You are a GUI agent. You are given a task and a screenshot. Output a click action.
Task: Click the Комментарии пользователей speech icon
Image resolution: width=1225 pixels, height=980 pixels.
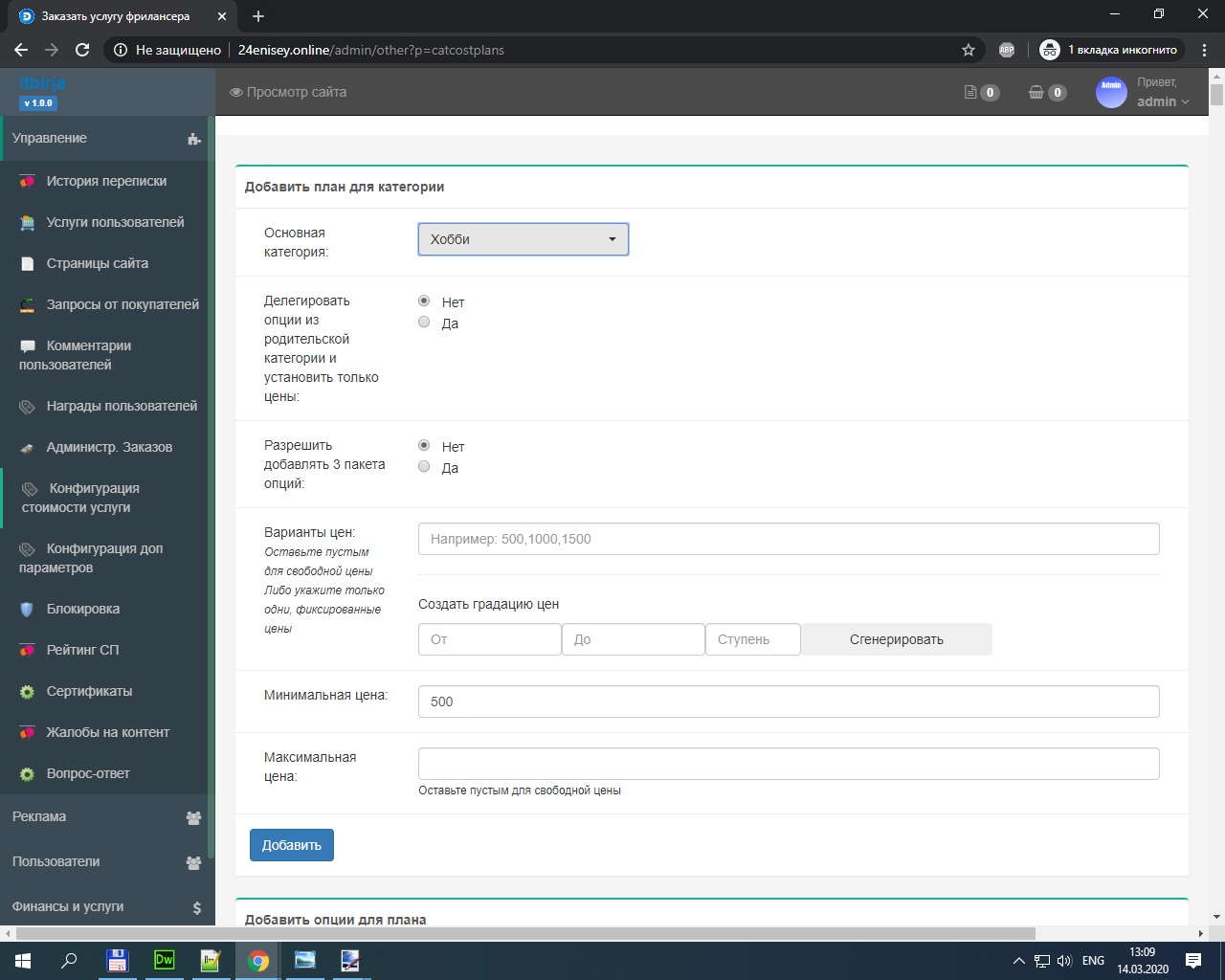tap(28, 345)
